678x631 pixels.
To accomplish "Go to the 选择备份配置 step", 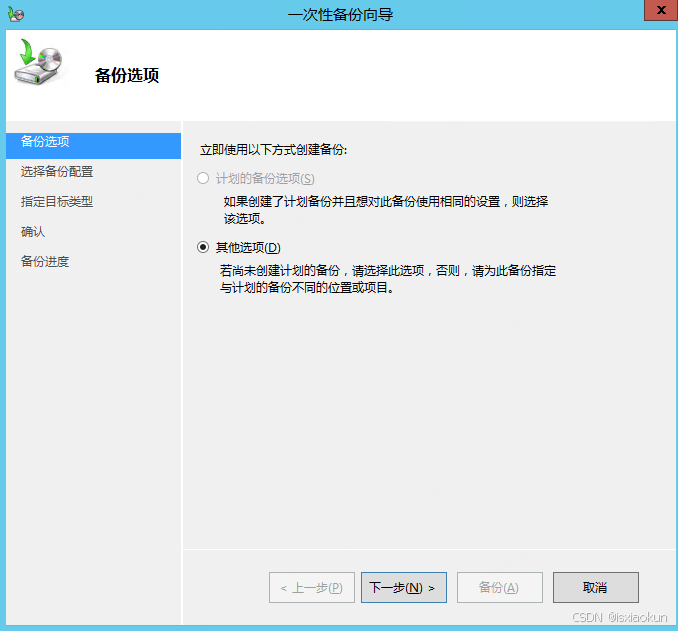I will pos(57,172).
